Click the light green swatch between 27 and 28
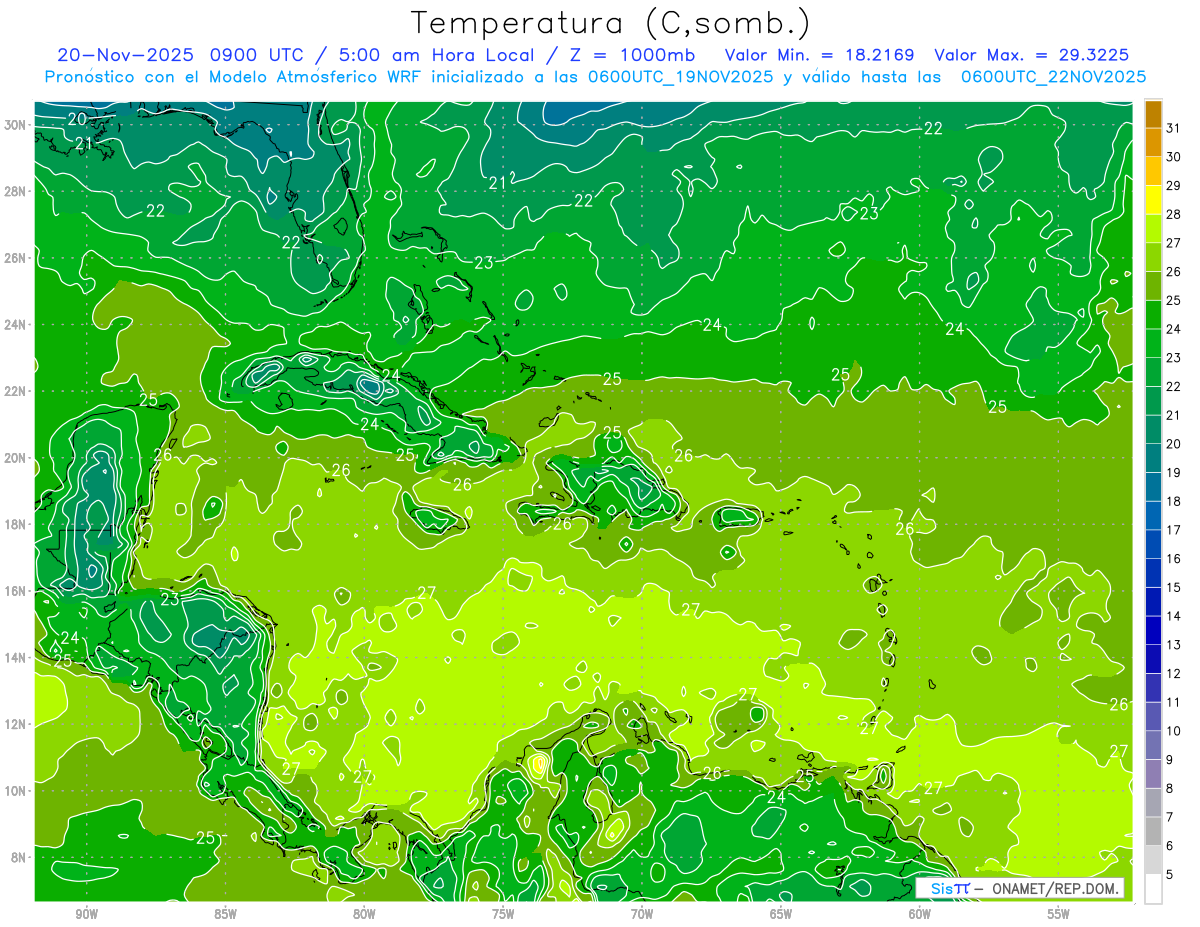The width and height of the screenshot is (1200, 927). pyautogui.click(x=1153, y=229)
